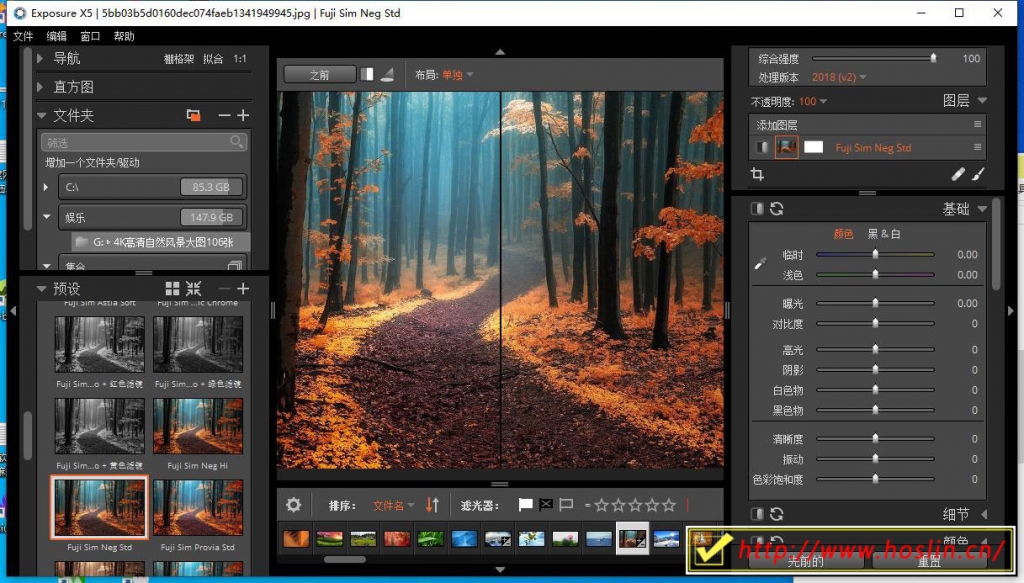Open the menu icon on 添加图层 row
The width and height of the screenshot is (1024, 583).
coord(977,125)
